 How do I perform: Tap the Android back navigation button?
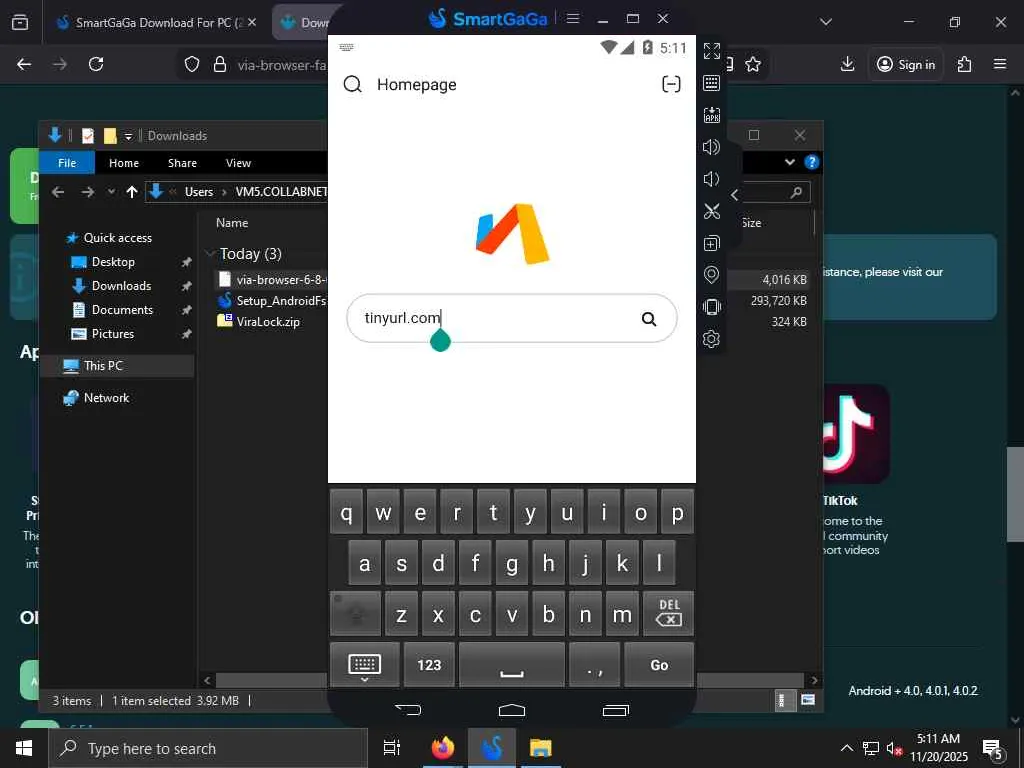pyautogui.click(x=408, y=709)
